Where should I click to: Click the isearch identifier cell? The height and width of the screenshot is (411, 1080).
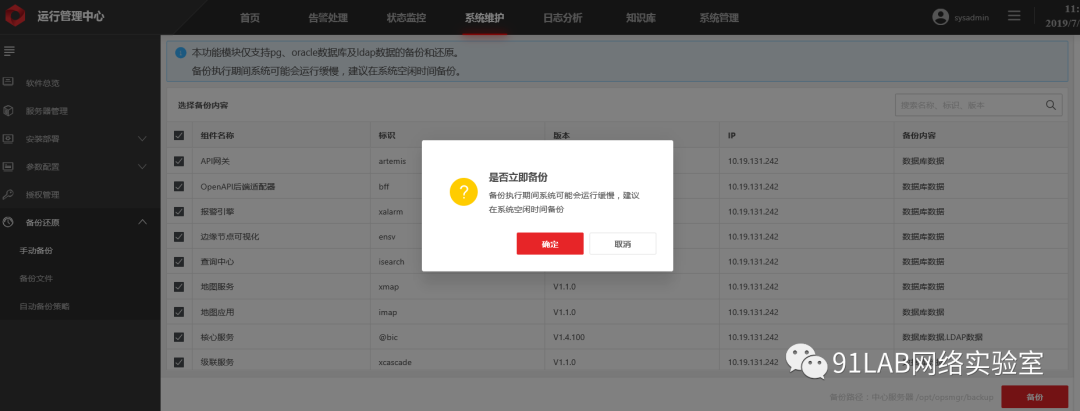391,262
